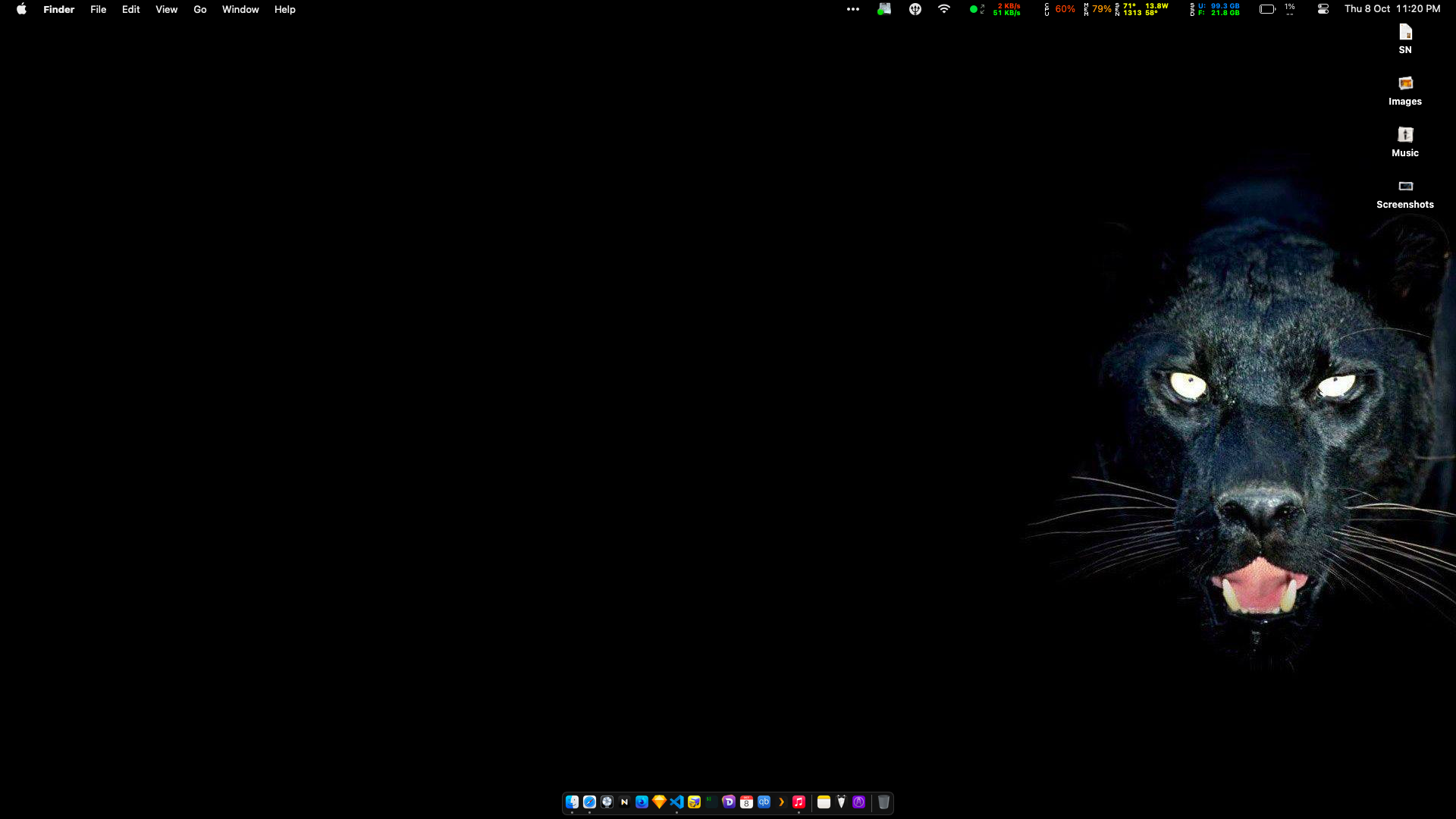Open Visual Studio Code from Dock
Image resolution: width=1456 pixels, height=819 pixels.
click(676, 802)
